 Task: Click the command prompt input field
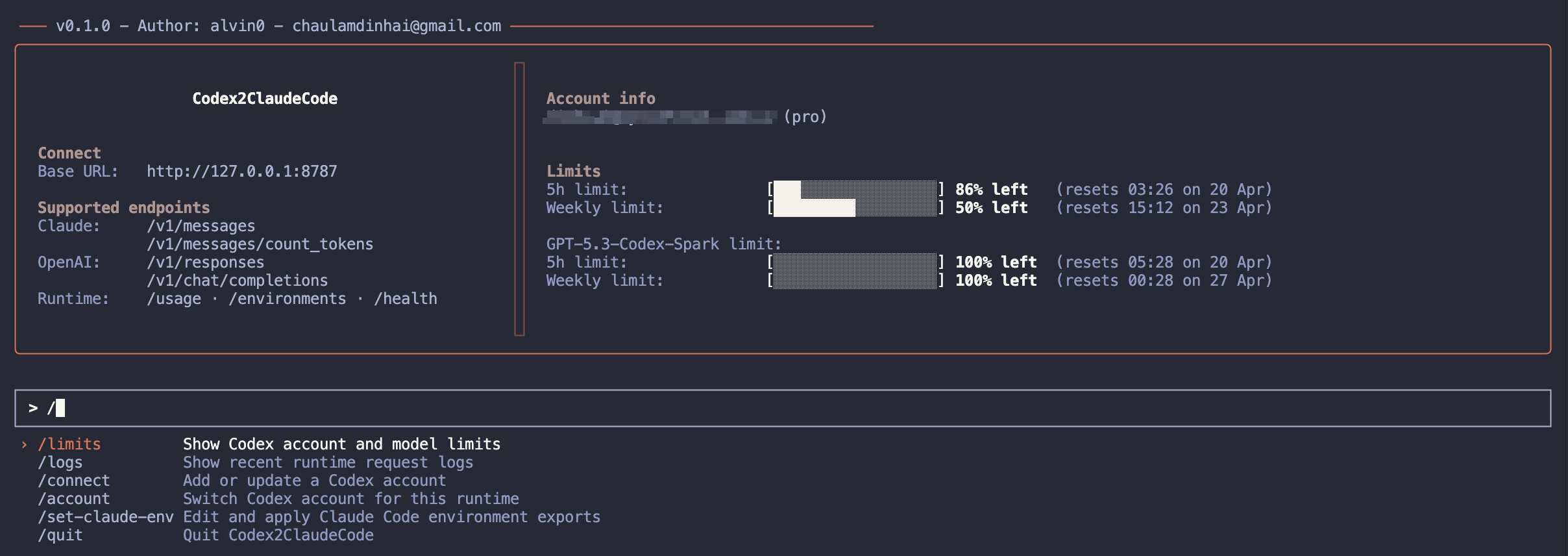(x=779, y=408)
